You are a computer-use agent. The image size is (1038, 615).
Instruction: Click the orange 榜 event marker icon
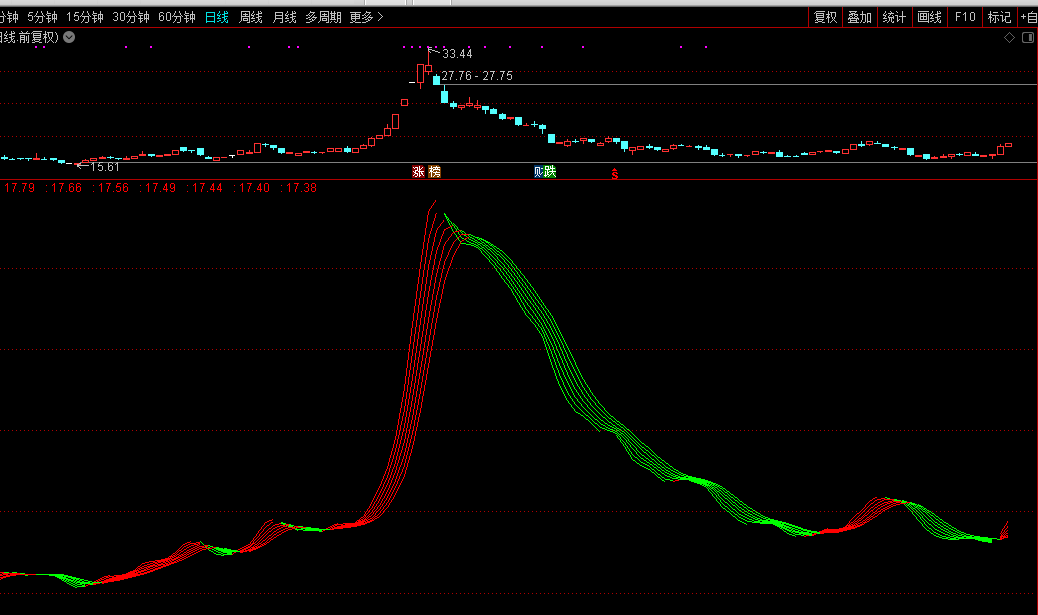434,172
